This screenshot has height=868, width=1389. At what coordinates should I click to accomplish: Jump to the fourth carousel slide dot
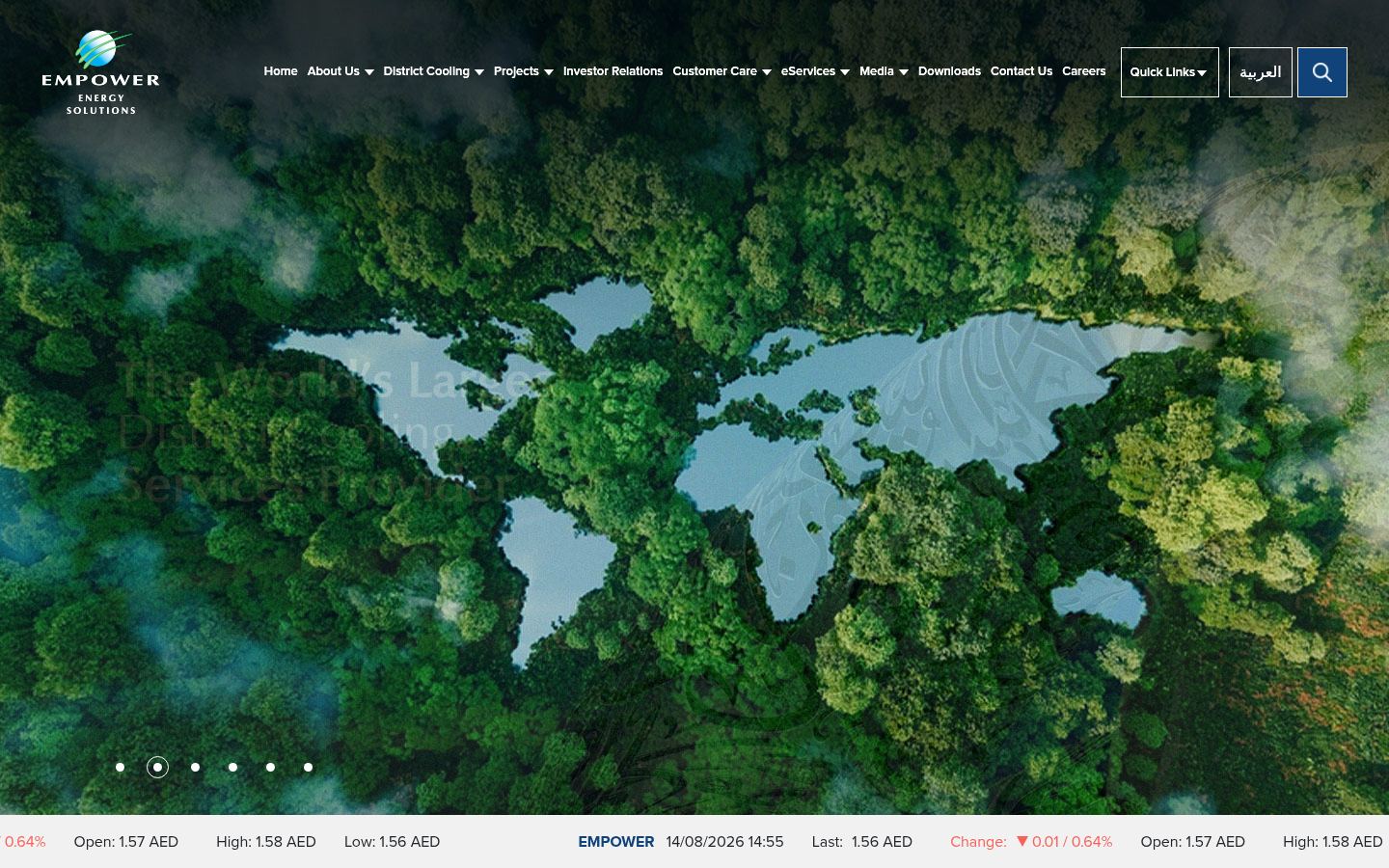[x=232, y=768]
